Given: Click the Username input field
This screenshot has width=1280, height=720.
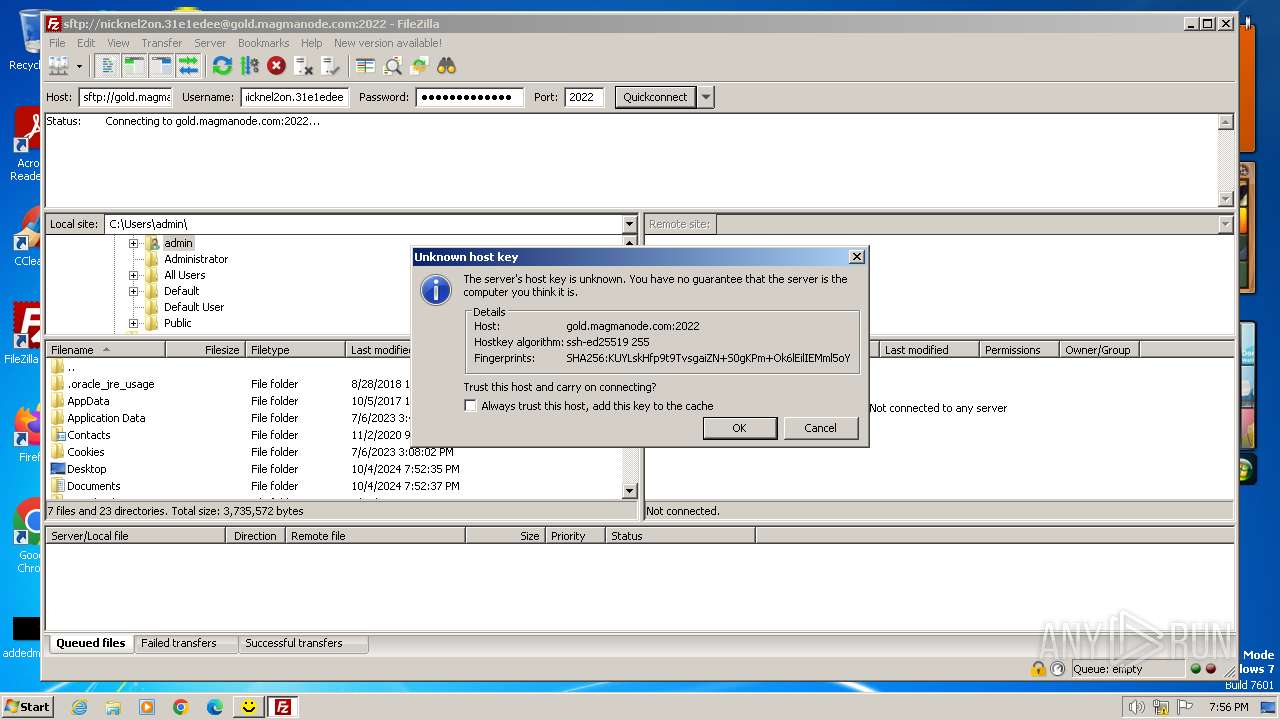Looking at the screenshot, I should coord(294,97).
